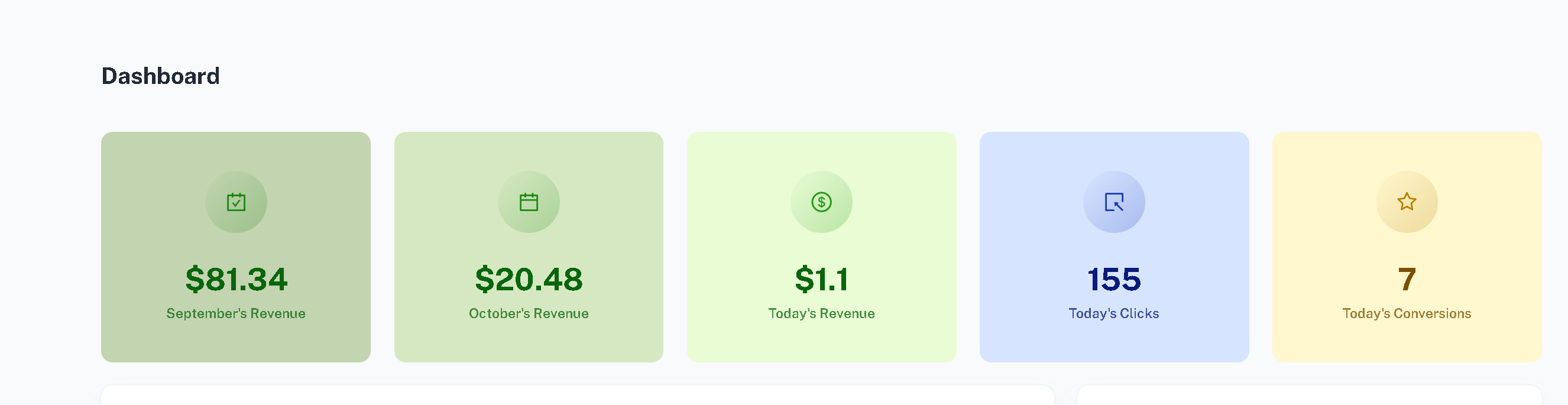
Task: Open the October's Revenue label
Action: pos(529,313)
